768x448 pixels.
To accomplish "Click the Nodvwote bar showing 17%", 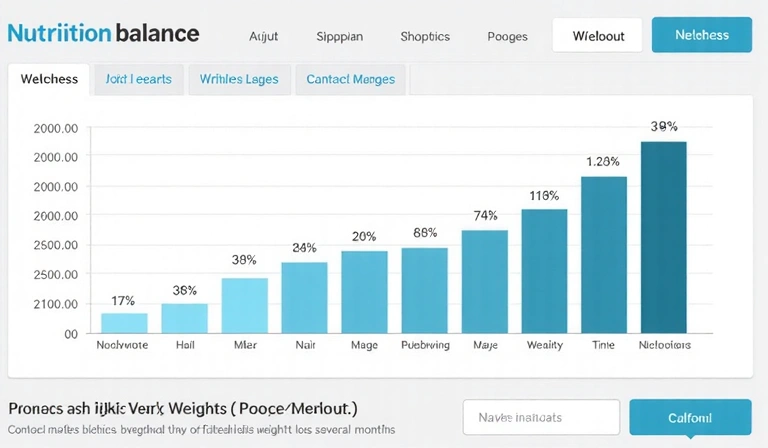I will pos(124,323).
